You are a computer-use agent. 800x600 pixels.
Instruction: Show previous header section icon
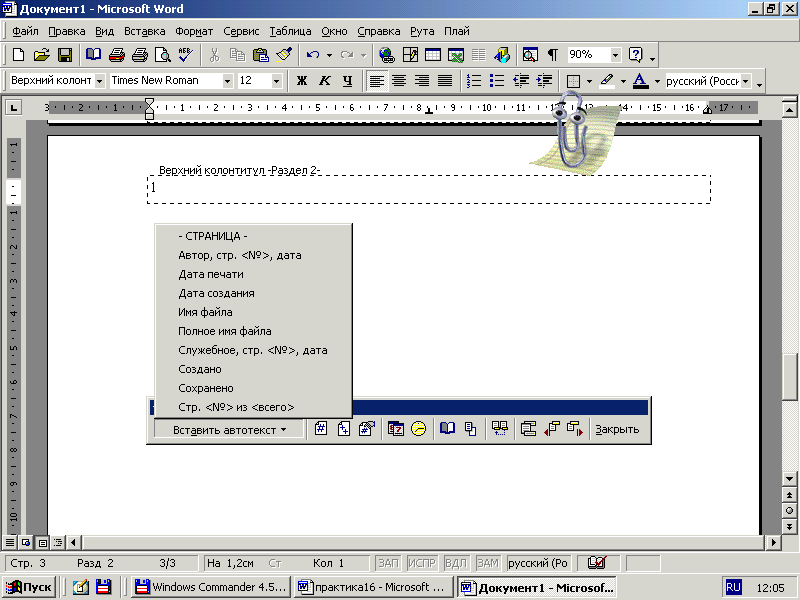(x=552, y=429)
